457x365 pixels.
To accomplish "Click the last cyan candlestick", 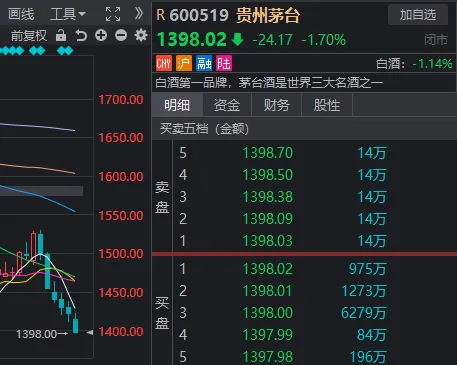I will click(76, 324).
